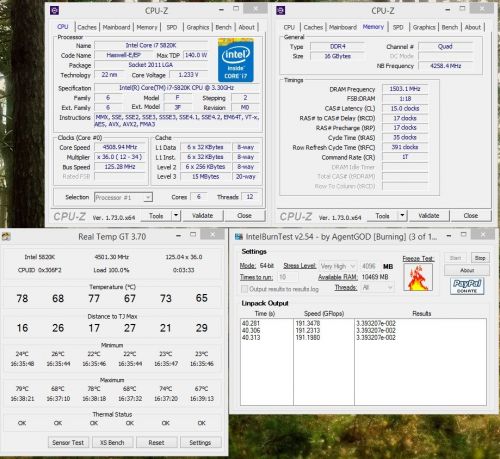
Task: Toggle Output results to results.log checkbox
Action: pos(244,289)
